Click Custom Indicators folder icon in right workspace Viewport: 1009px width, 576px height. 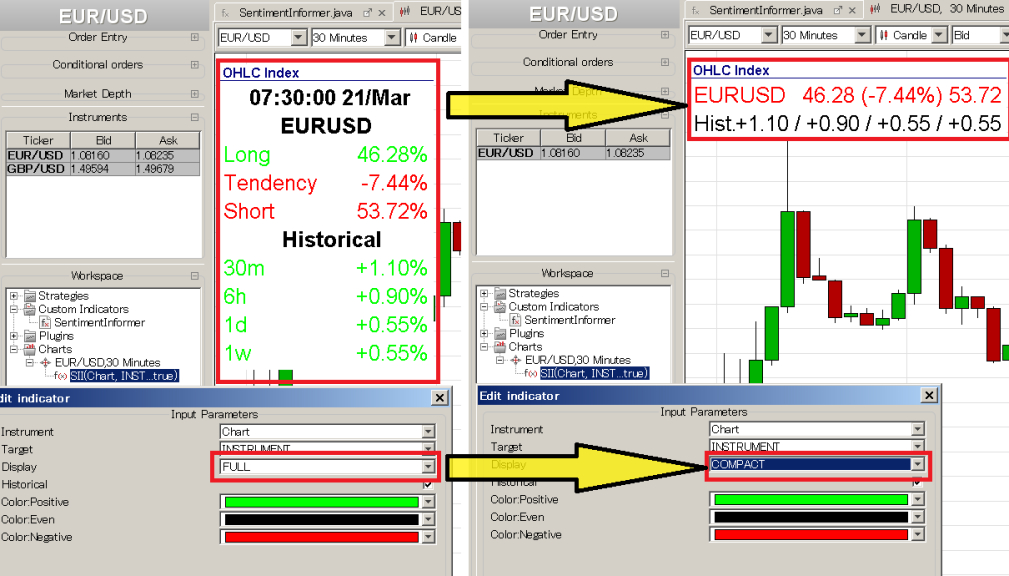[x=501, y=307]
